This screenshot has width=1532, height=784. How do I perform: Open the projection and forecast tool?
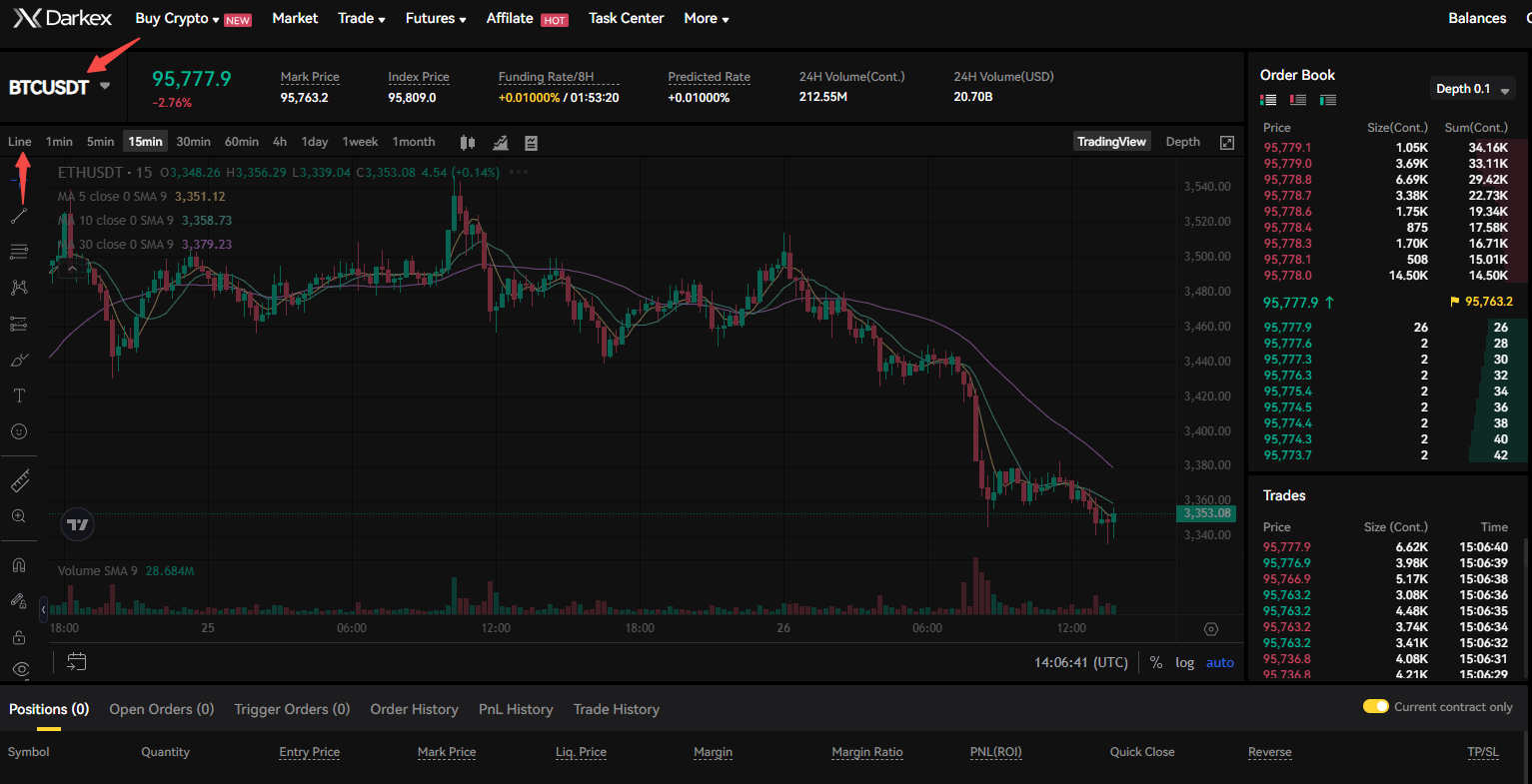pos(19,324)
